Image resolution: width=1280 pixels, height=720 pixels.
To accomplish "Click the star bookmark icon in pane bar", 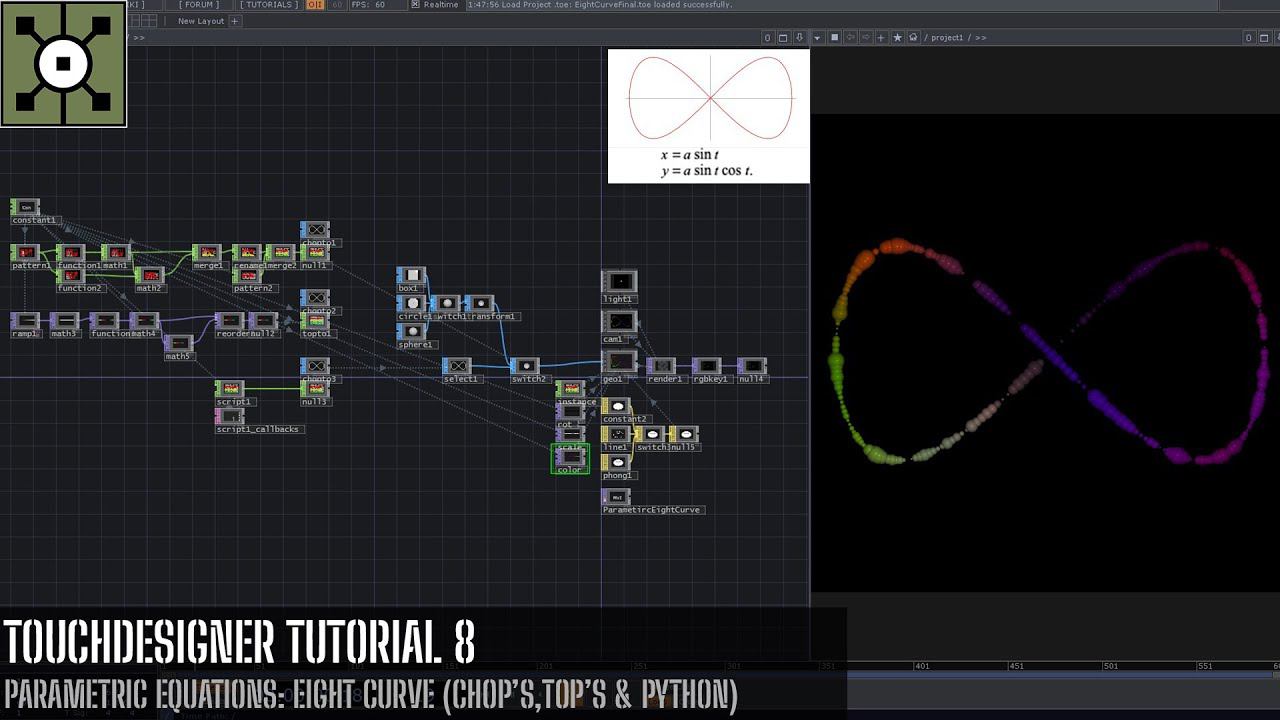I will click(x=897, y=38).
